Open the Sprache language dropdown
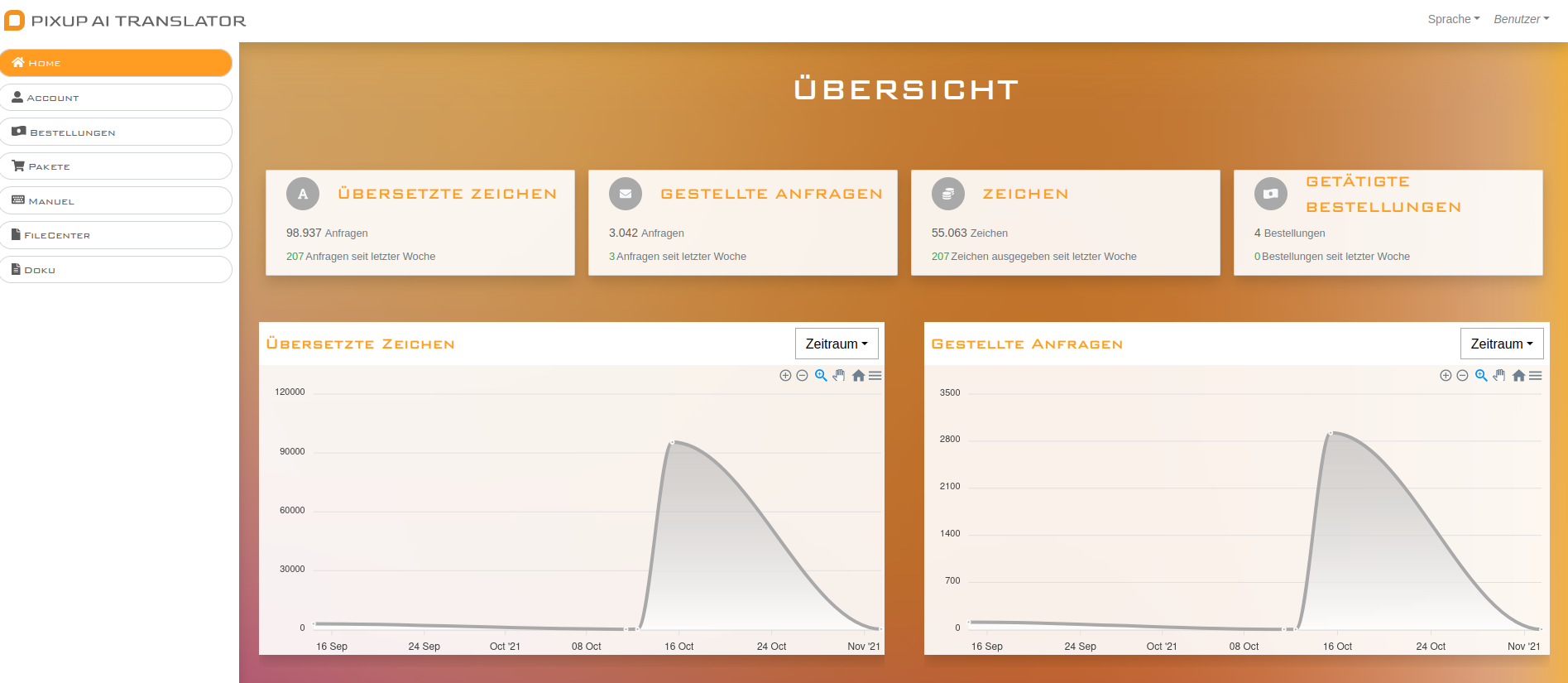1568x683 pixels. (1453, 19)
